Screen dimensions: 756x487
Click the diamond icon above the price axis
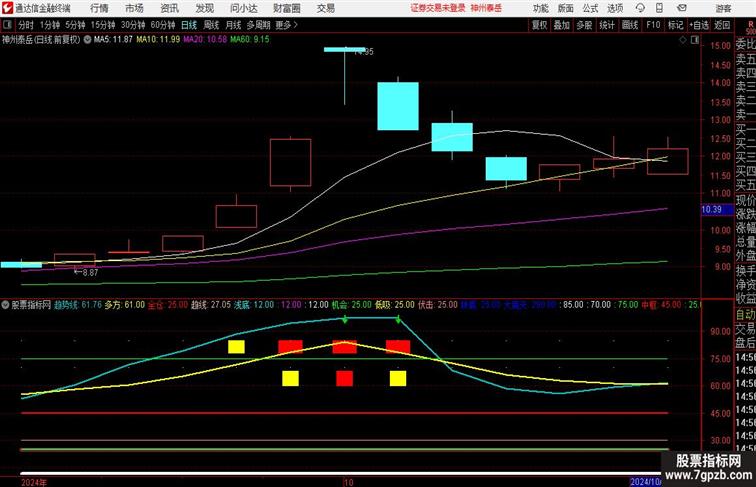point(683,40)
